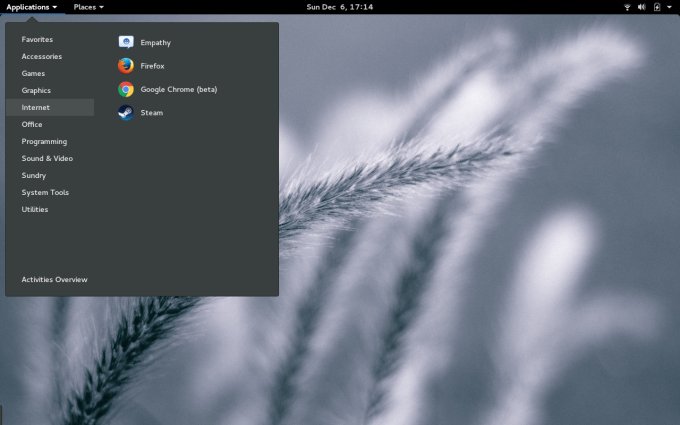Screen dimensions: 680x425
Task: Click the Steam icon
Action: point(126,113)
